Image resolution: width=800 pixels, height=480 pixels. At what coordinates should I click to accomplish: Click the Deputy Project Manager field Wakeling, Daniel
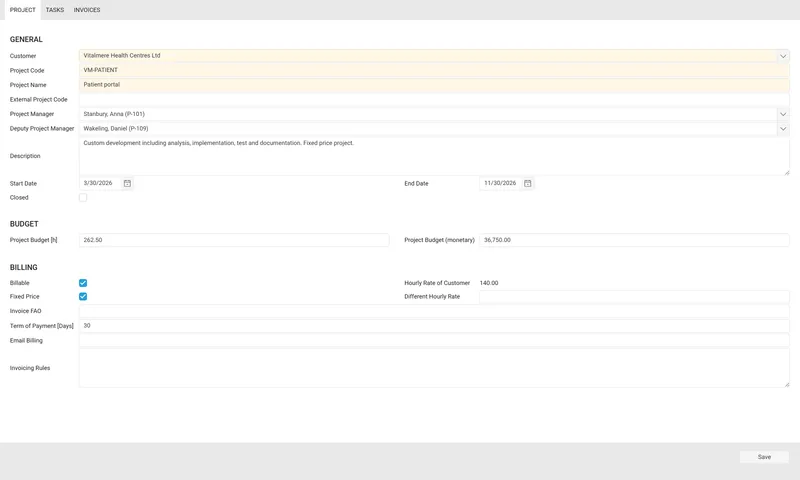pyautogui.click(x=428, y=129)
